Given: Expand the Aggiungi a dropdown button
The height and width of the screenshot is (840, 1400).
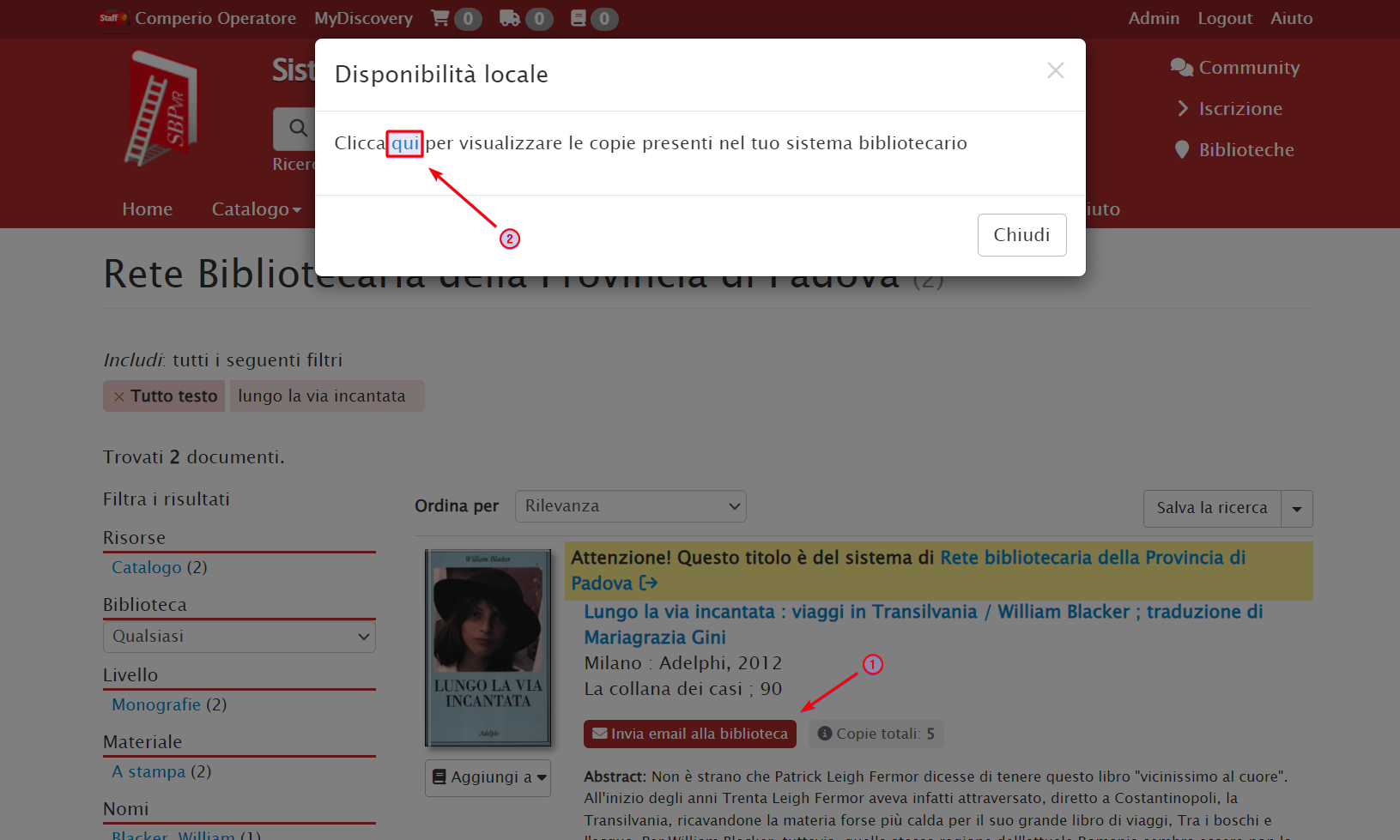Looking at the screenshot, I should coord(488,777).
